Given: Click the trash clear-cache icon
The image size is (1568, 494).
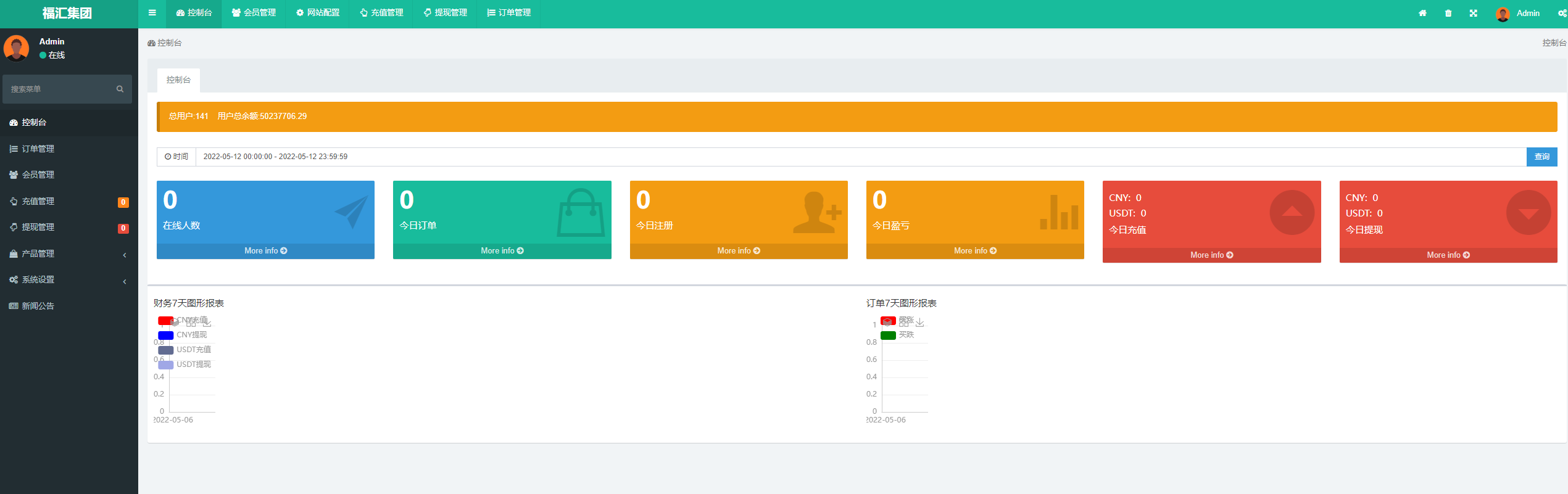Looking at the screenshot, I should pyautogui.click(x=1448, y=13).
